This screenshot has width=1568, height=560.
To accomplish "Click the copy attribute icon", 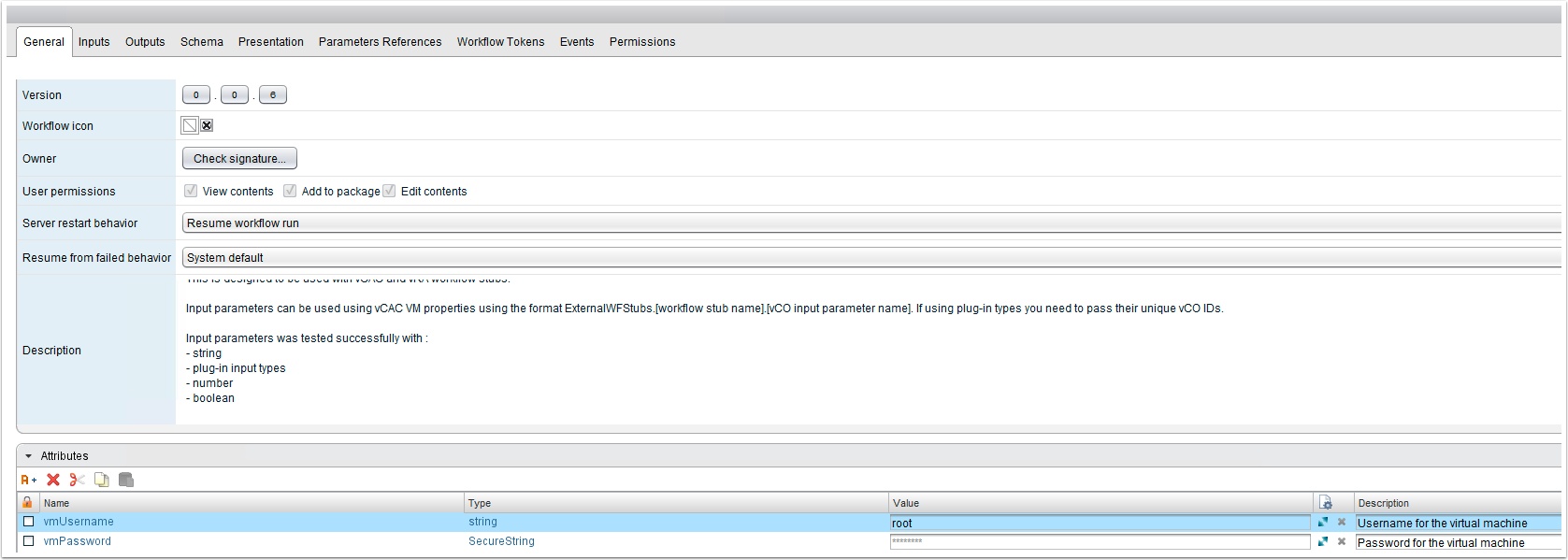I will click(101, 480).
